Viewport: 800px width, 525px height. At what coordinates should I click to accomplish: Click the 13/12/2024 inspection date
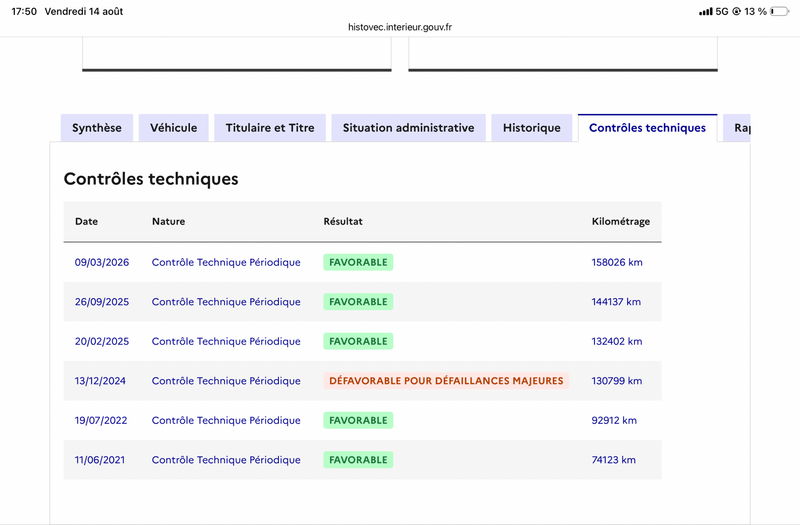click(x=100, y=381)
